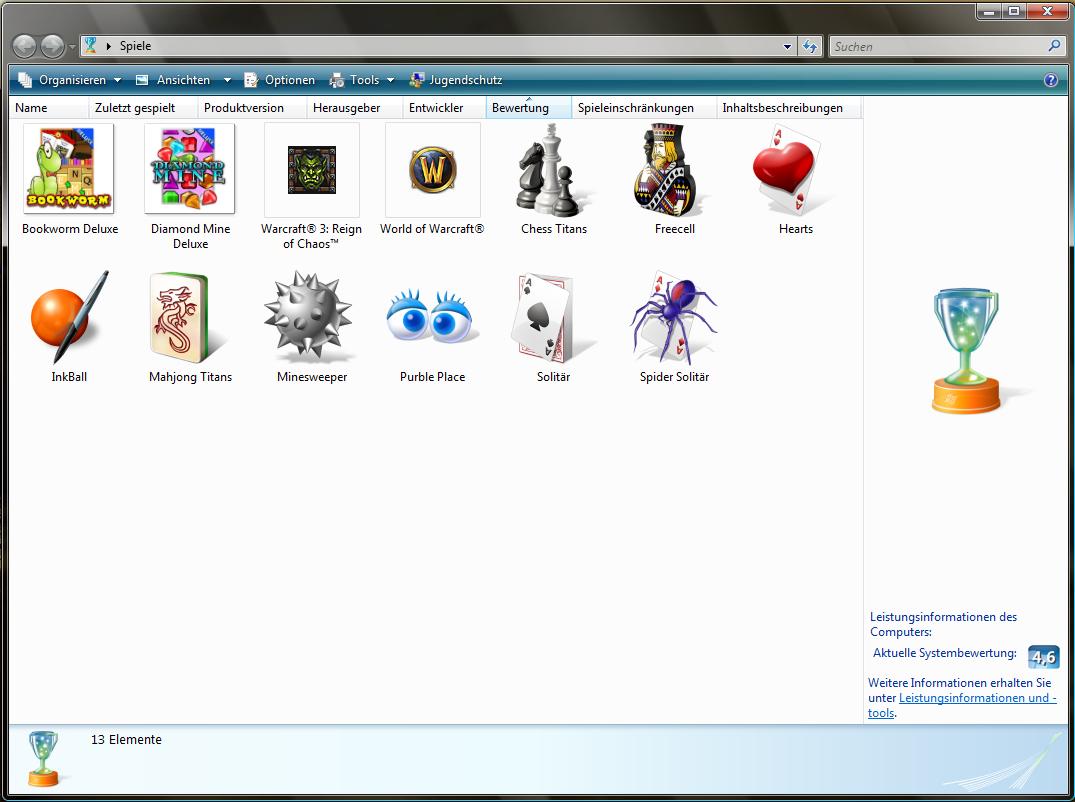The width and height of the screenshot is (1075, 802).
Task: Open the Tools dropdown menu
Action: (362, 80)
